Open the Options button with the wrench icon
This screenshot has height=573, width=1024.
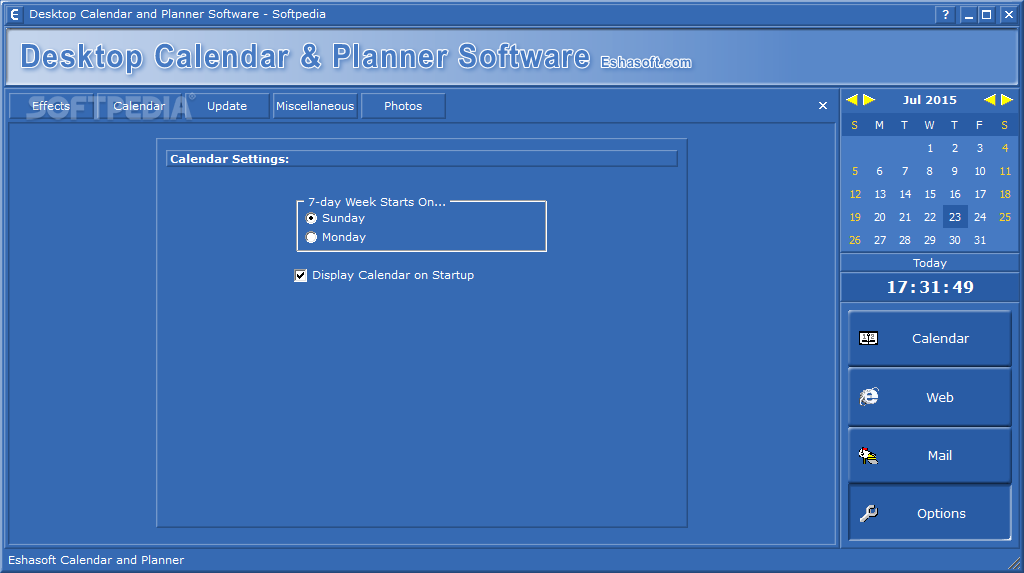(929, 513)
